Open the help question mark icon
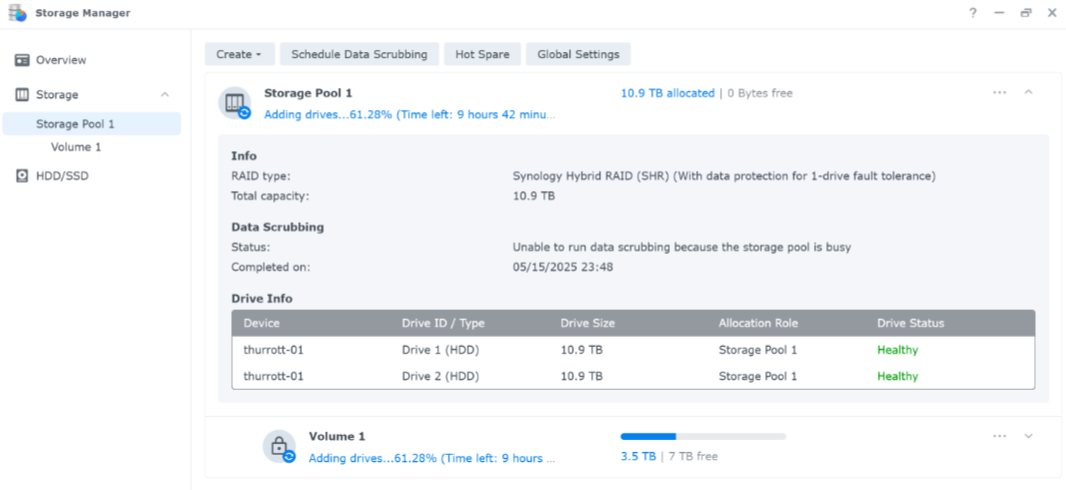The width and height of the screenshot is (1066, 490). click(974, 13)
